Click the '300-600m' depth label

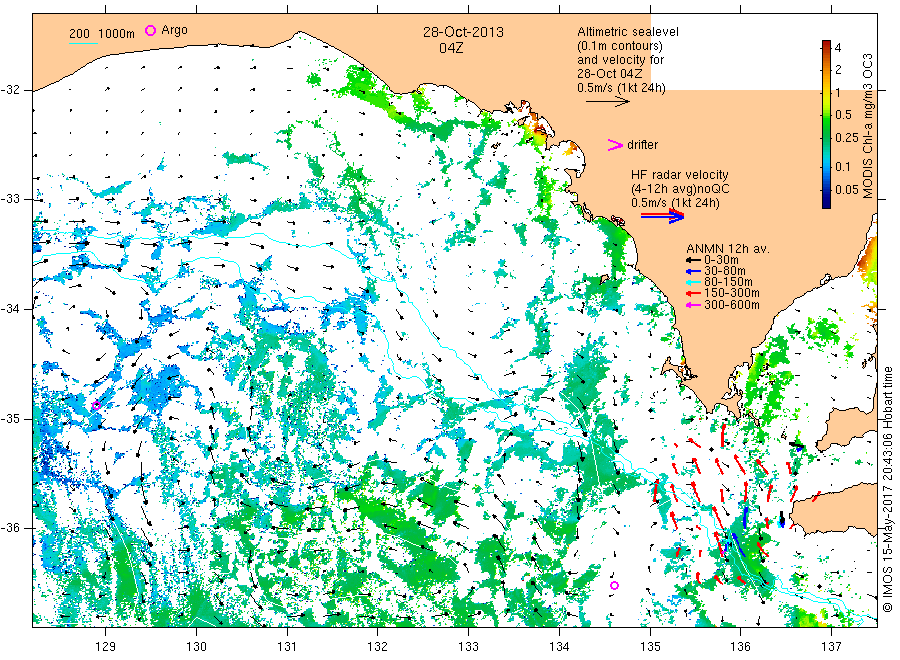pos(731,305)
